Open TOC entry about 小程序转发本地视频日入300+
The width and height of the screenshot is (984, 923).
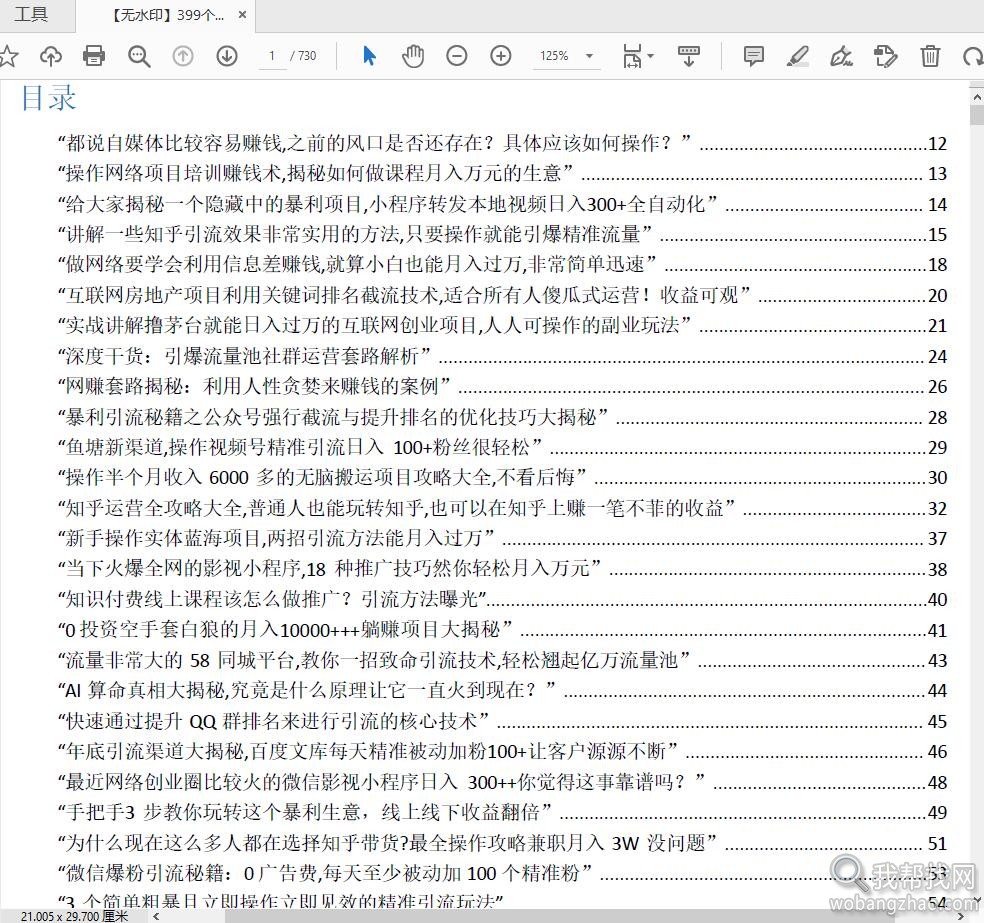coord(502,203)
